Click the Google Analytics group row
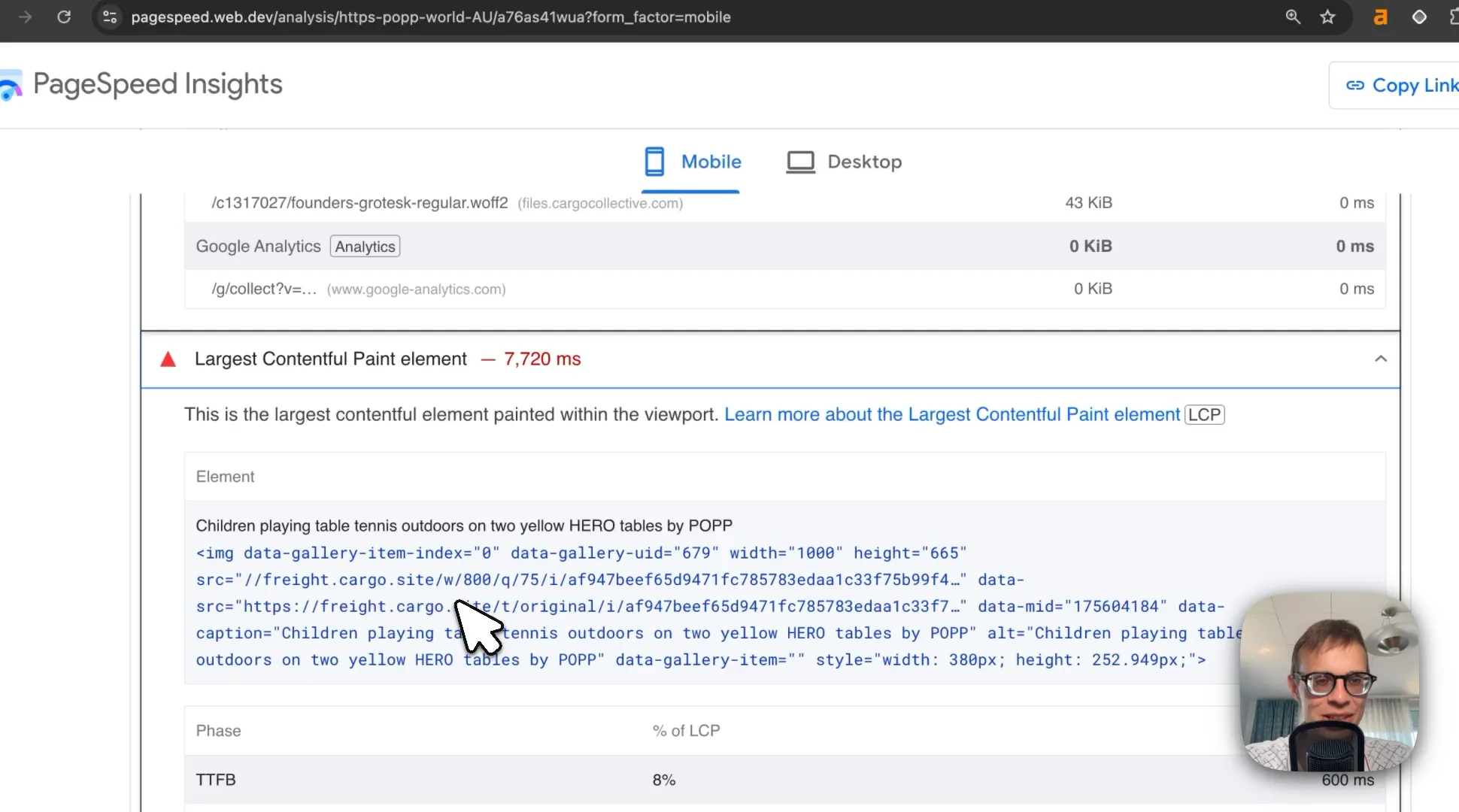 pos(785,246)
